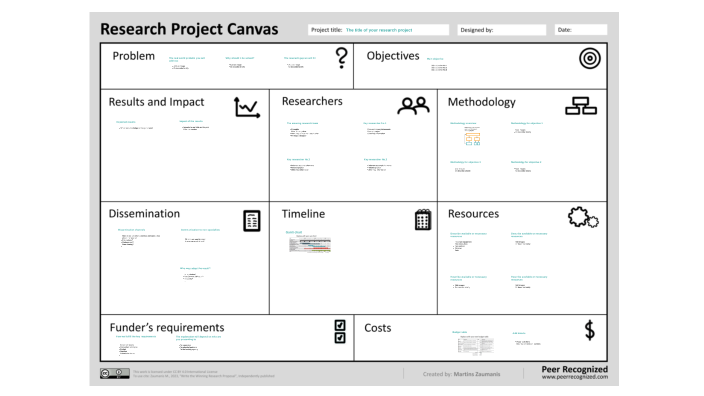Select the Resources section heading
The width and height of the screenshot is (704, 396).
[x=473, y=214]
